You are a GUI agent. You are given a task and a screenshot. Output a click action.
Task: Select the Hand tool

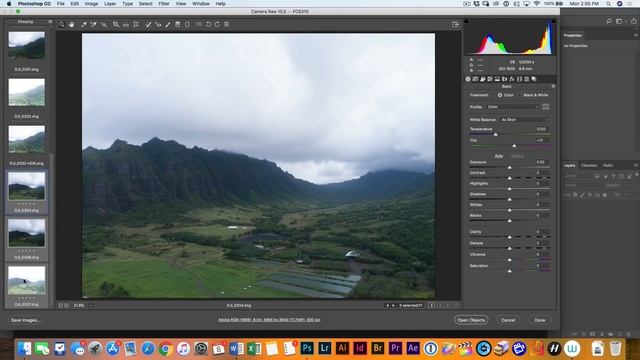[71, 24]
